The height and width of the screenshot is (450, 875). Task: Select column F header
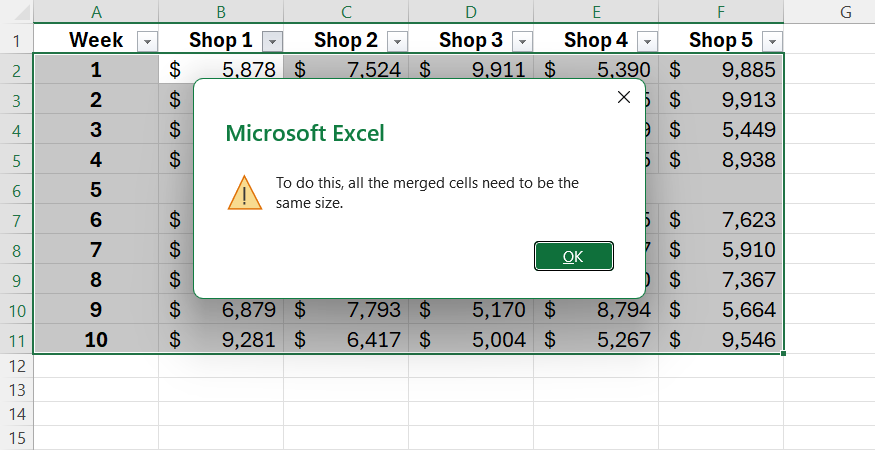click(721, 12)
